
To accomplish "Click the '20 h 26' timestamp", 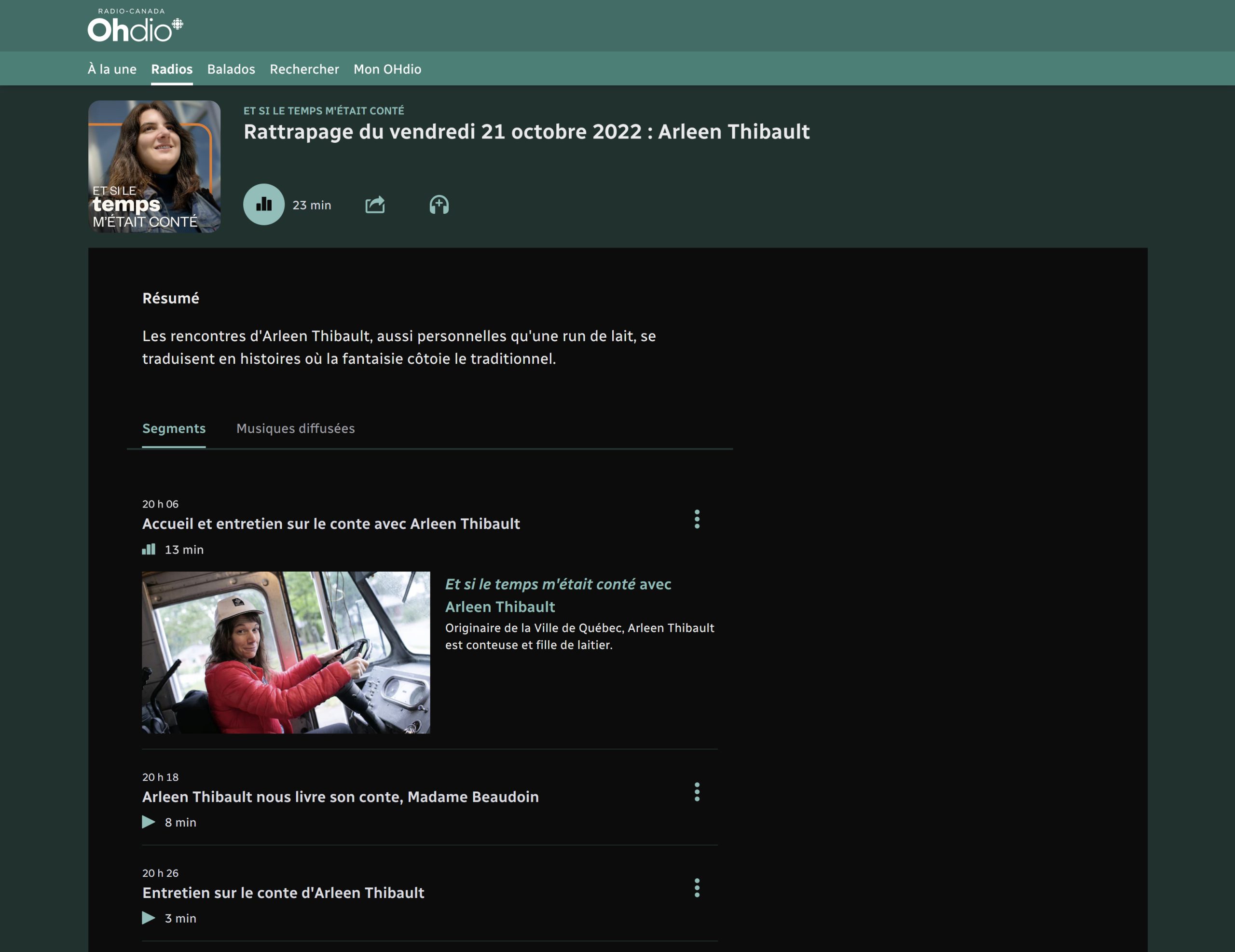I will point(160,873).
